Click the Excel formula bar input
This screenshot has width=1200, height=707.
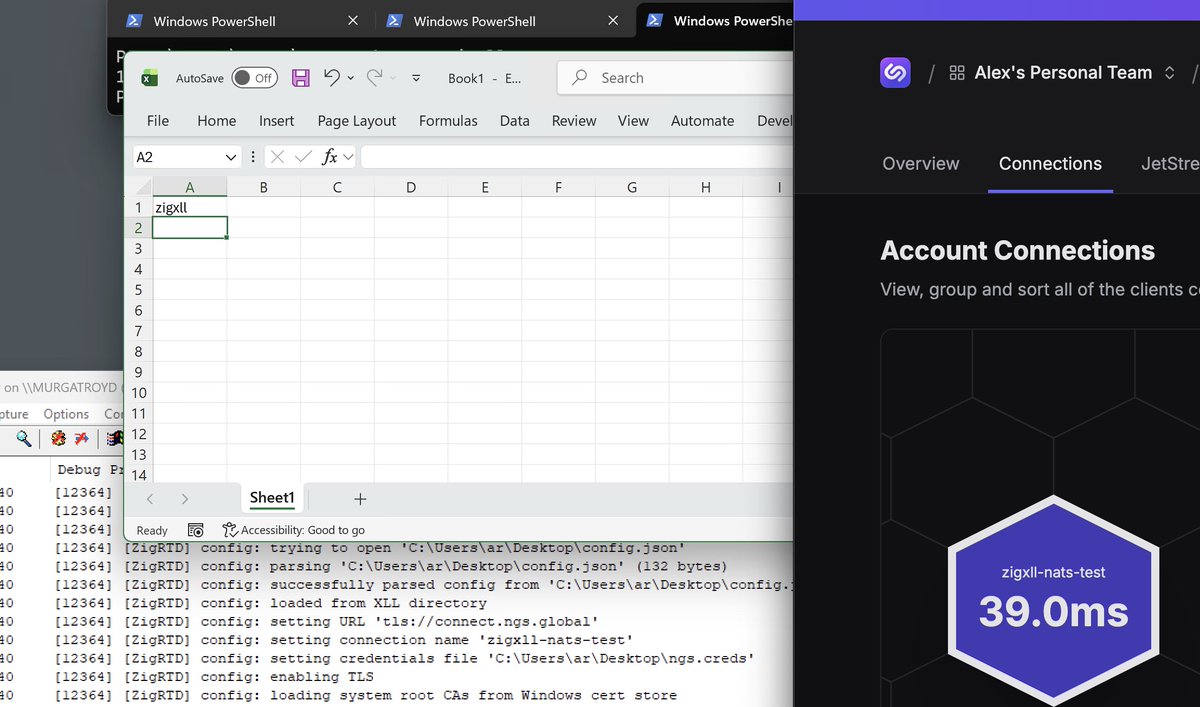[577, 157]
